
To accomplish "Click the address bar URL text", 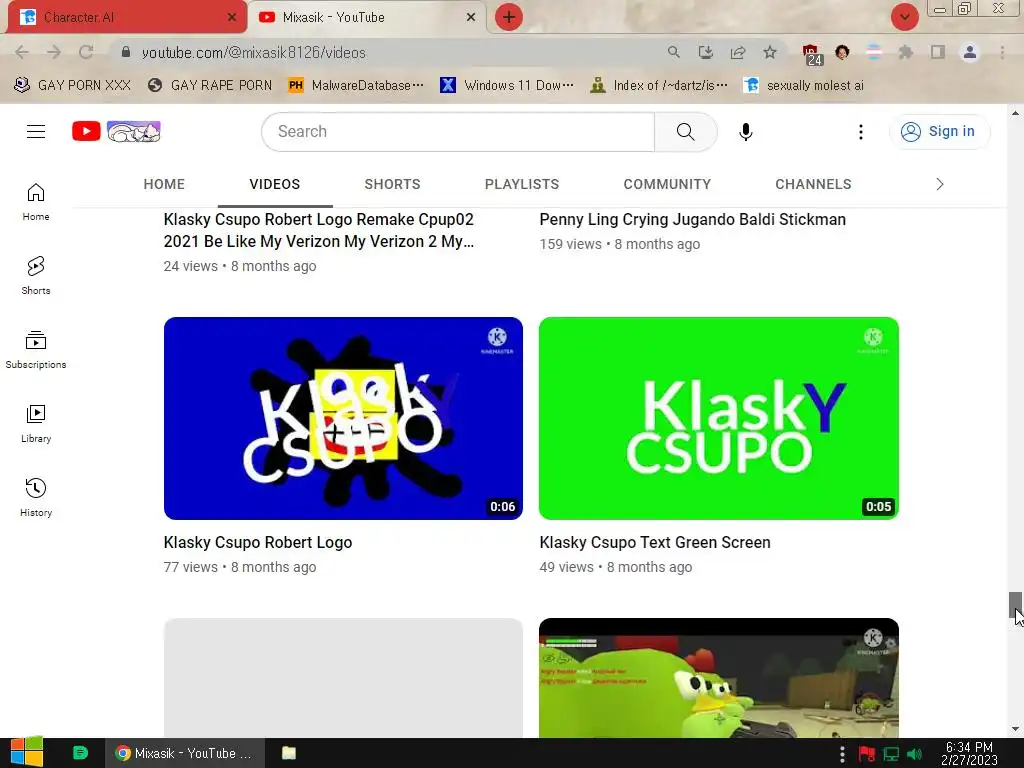I will click(253, 52).
